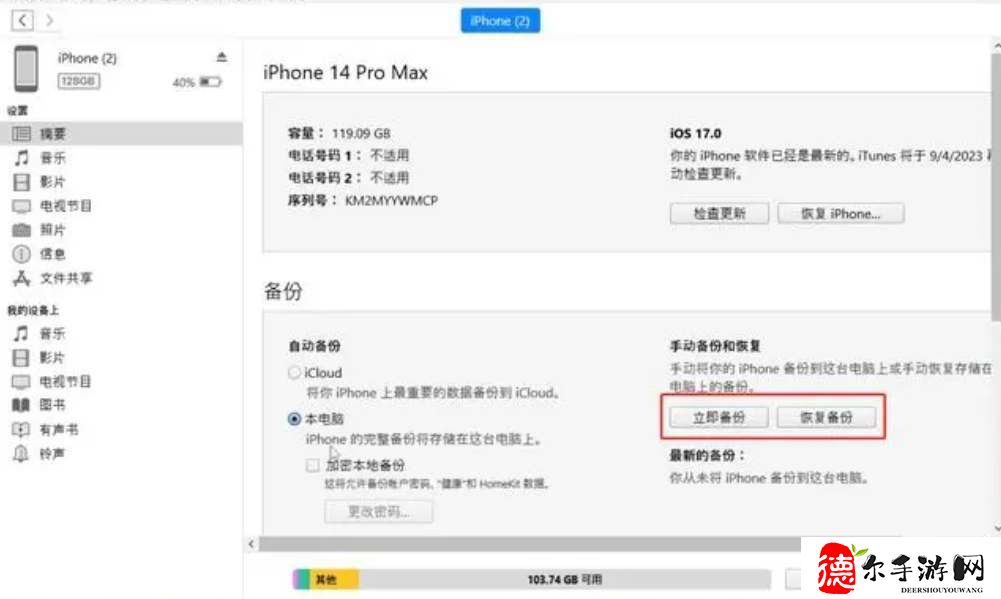Click the 119.09 GB capacity value
The width and height of the screenshot is (1001, 599).
click(x=361, y=133)
